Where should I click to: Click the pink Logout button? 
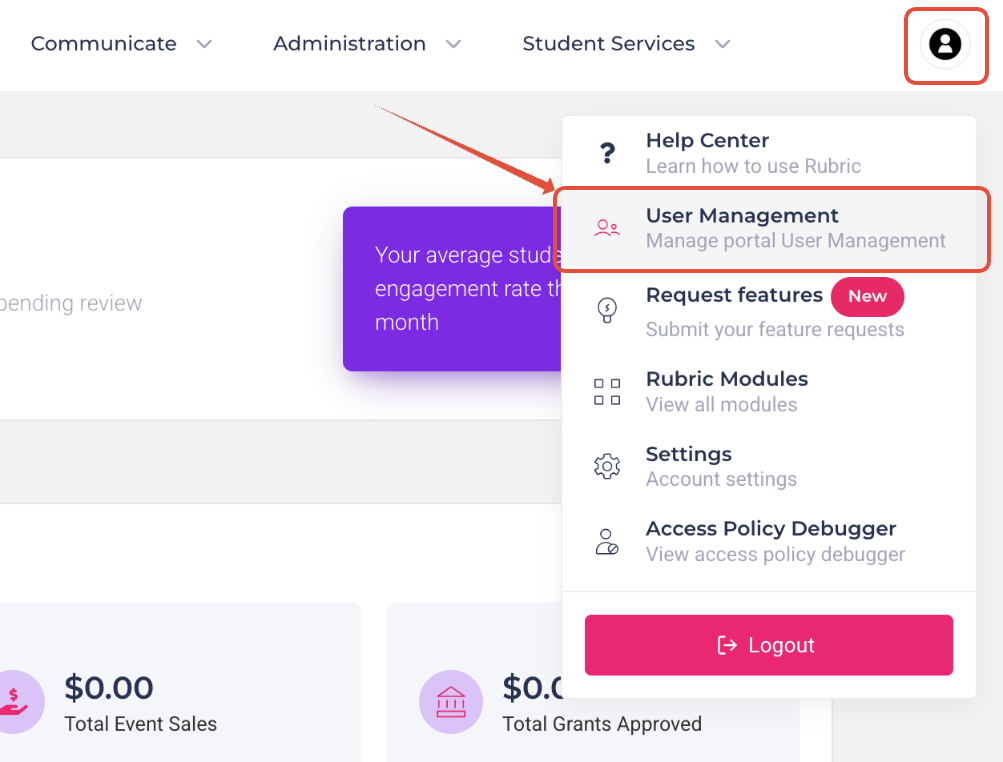(x=769, y=645)
